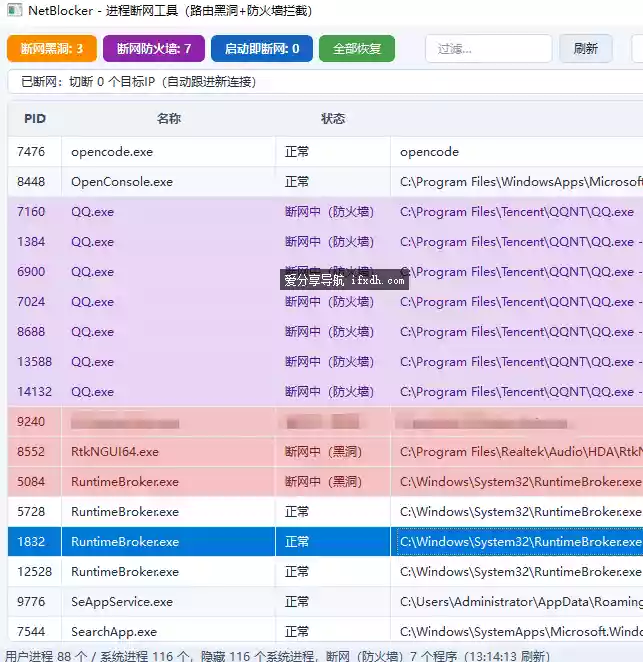
Task: Click the green 全部恢复 button
Action: pos(357,49)
